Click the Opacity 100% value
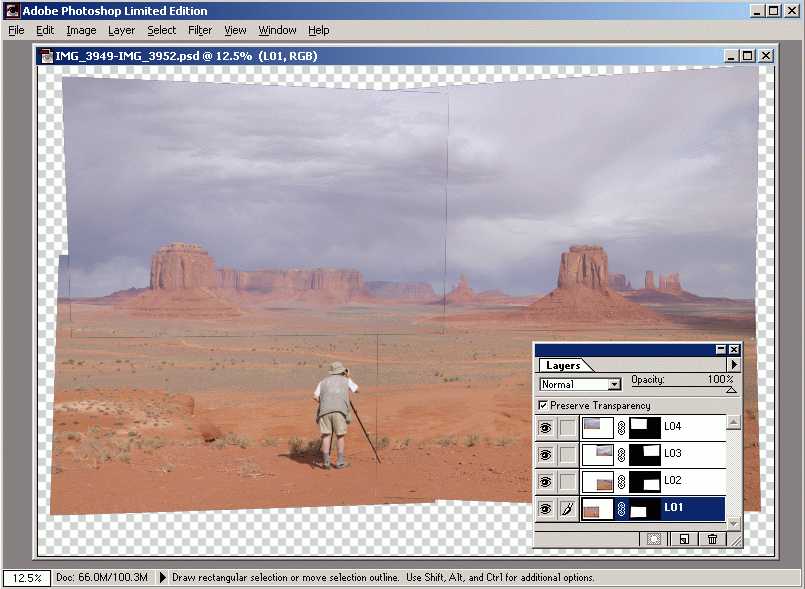805x589 pixels. [720, 379]
